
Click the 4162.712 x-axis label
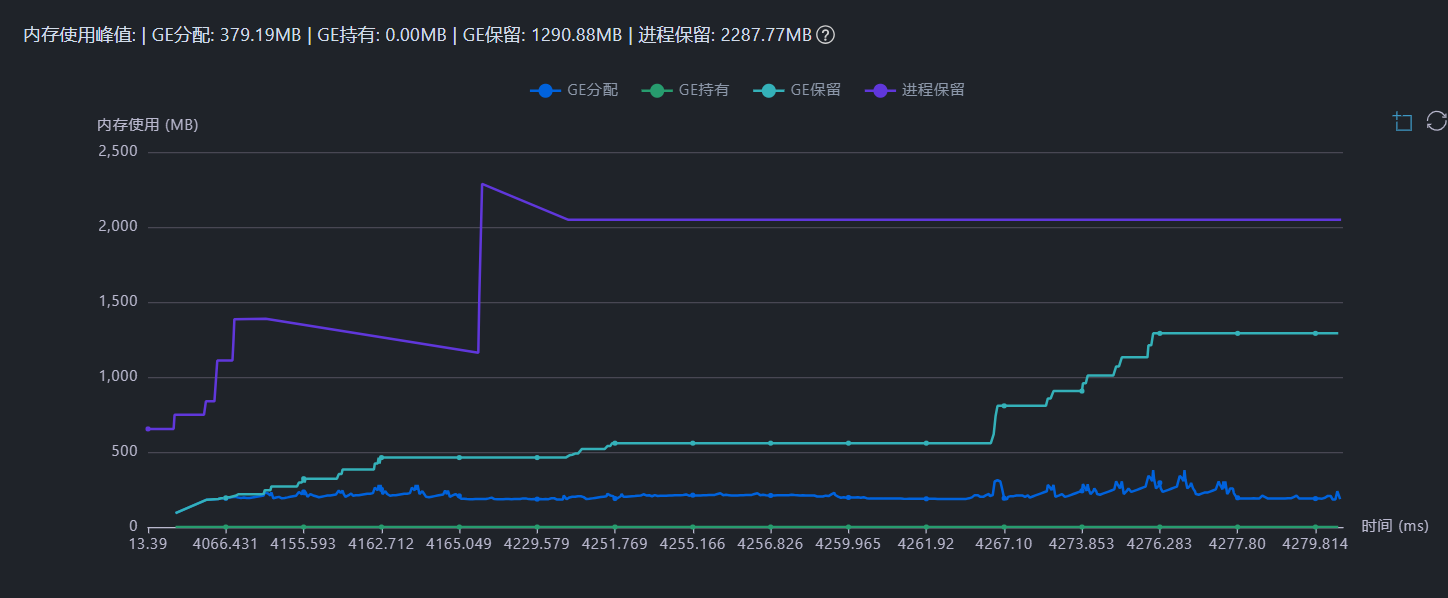(381, 544)
